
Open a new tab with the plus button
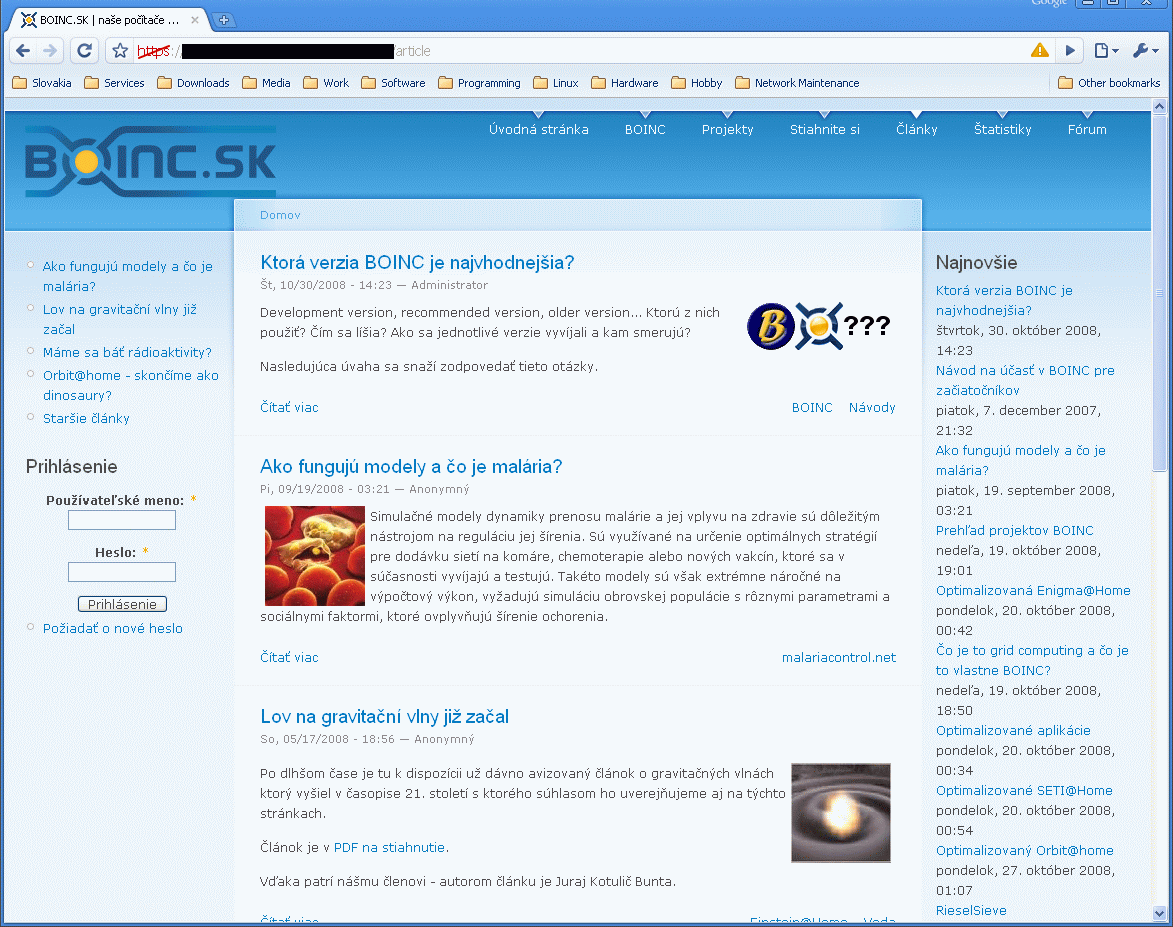point(224,20)
